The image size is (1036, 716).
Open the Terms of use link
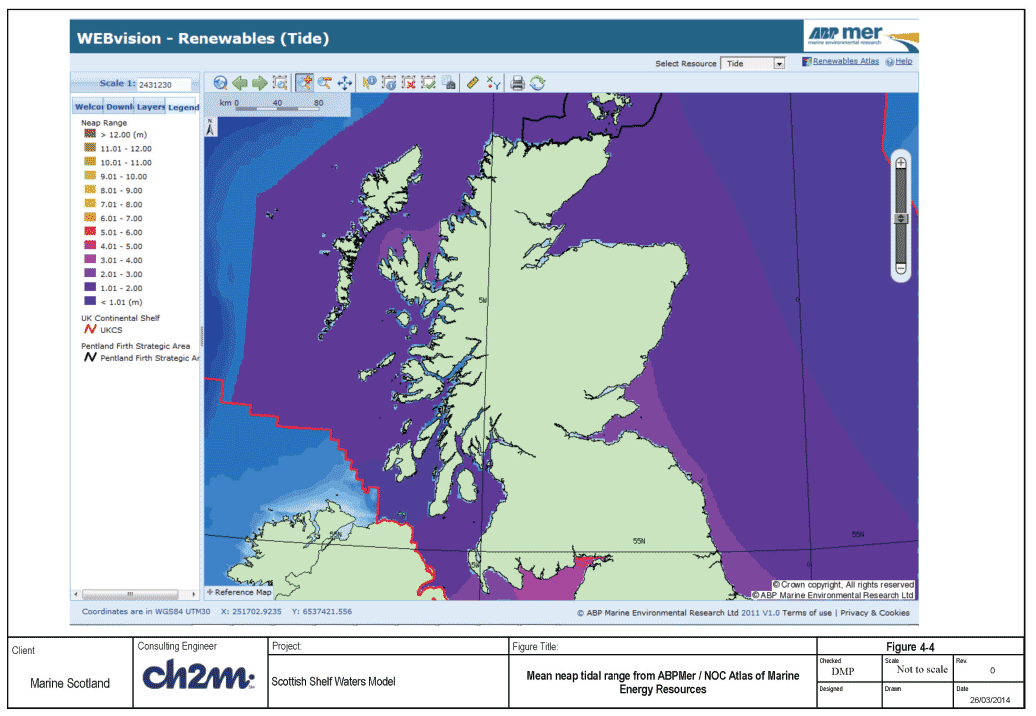coord(807,613)
